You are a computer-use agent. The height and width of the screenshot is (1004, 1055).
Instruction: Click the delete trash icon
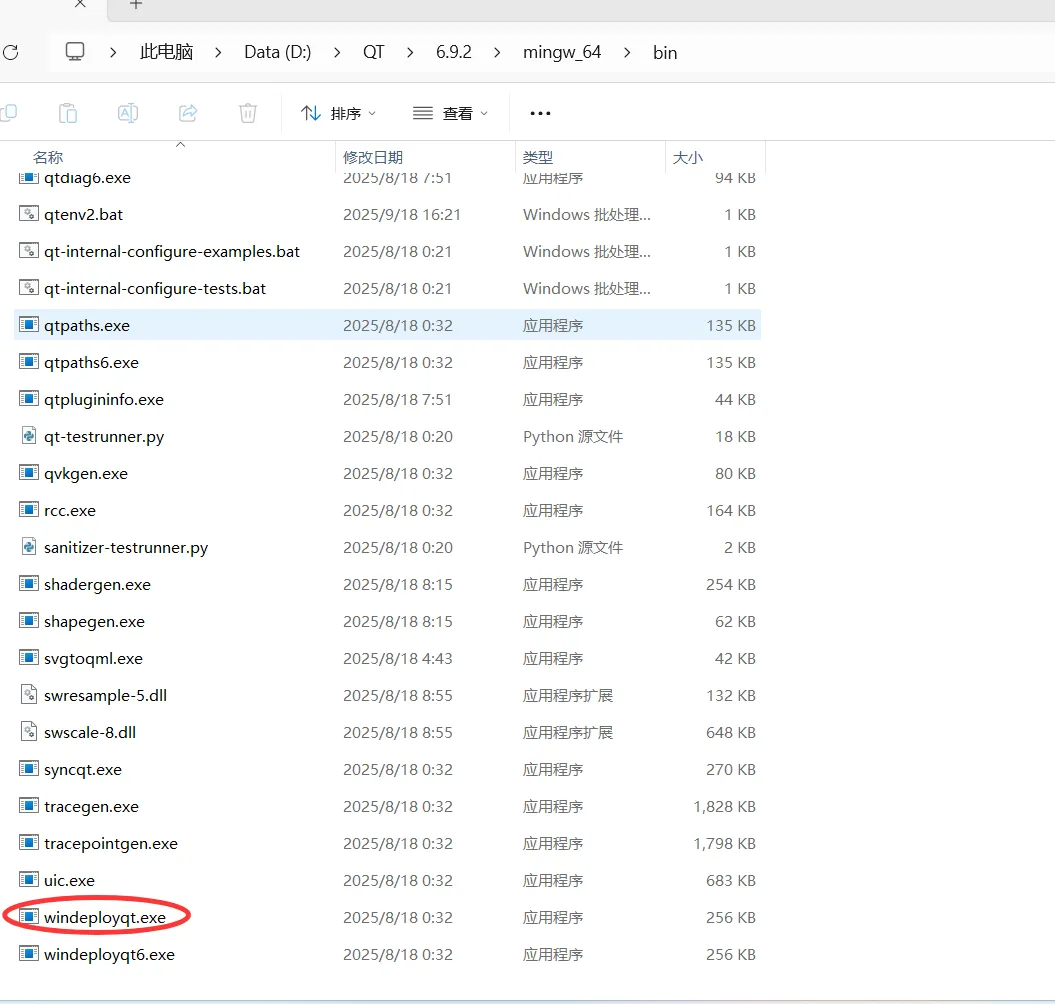coord(248,113)
